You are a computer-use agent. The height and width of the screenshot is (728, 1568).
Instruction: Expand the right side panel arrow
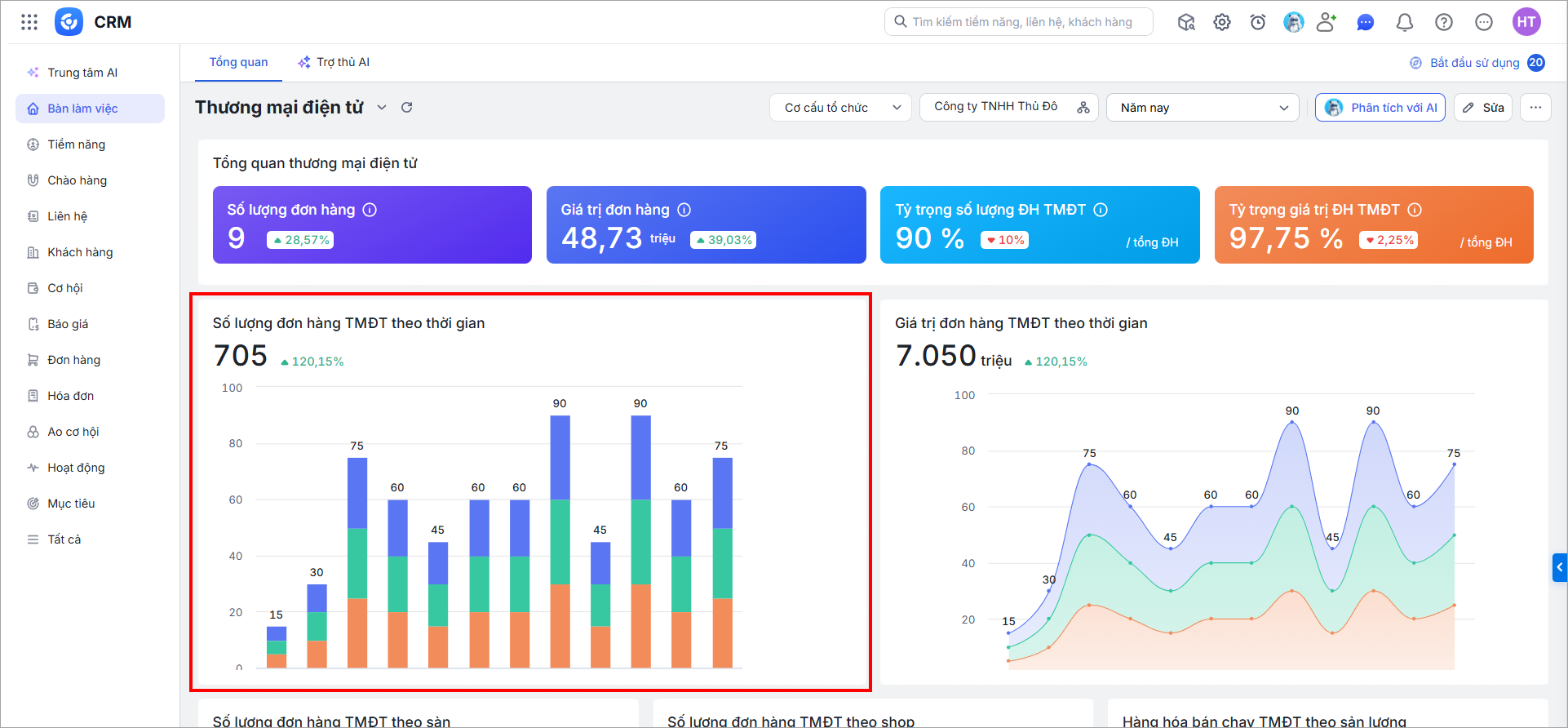(x=1560, y=567)
